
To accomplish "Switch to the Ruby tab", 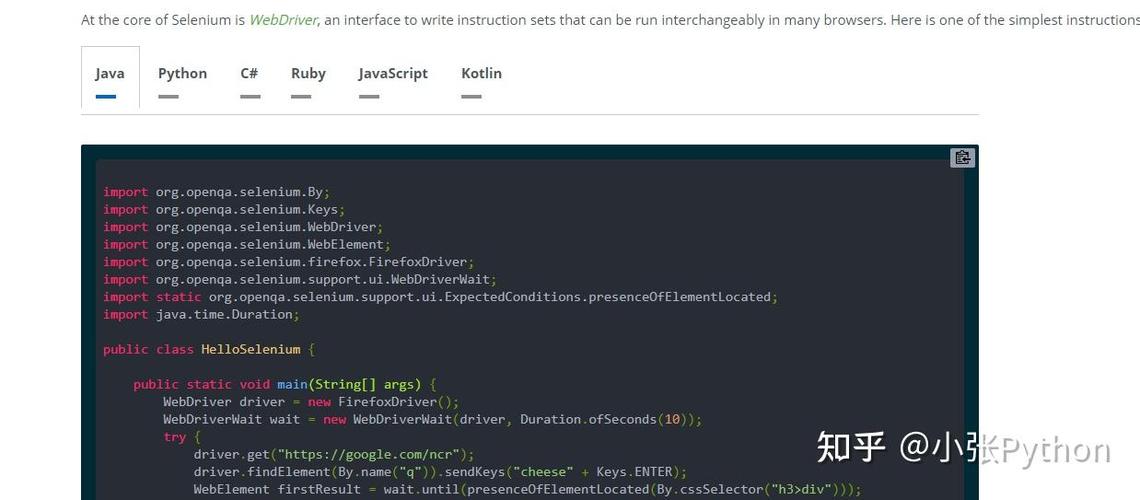I will tap(308, 74).
